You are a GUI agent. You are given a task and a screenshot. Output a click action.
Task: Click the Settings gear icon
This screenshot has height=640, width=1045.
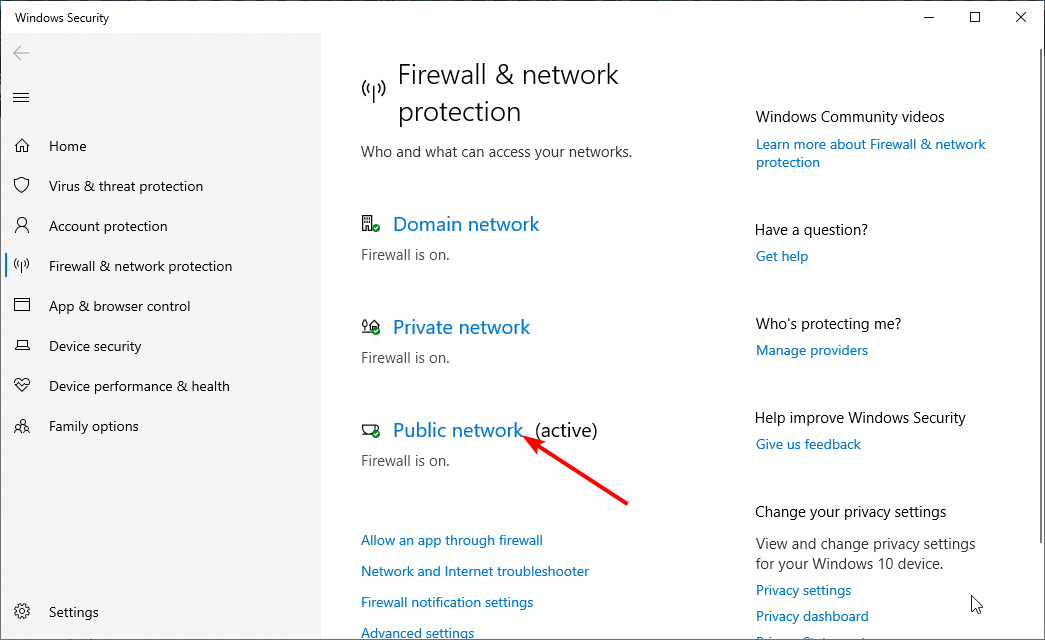pyautogui.click(x=22, y=612)
